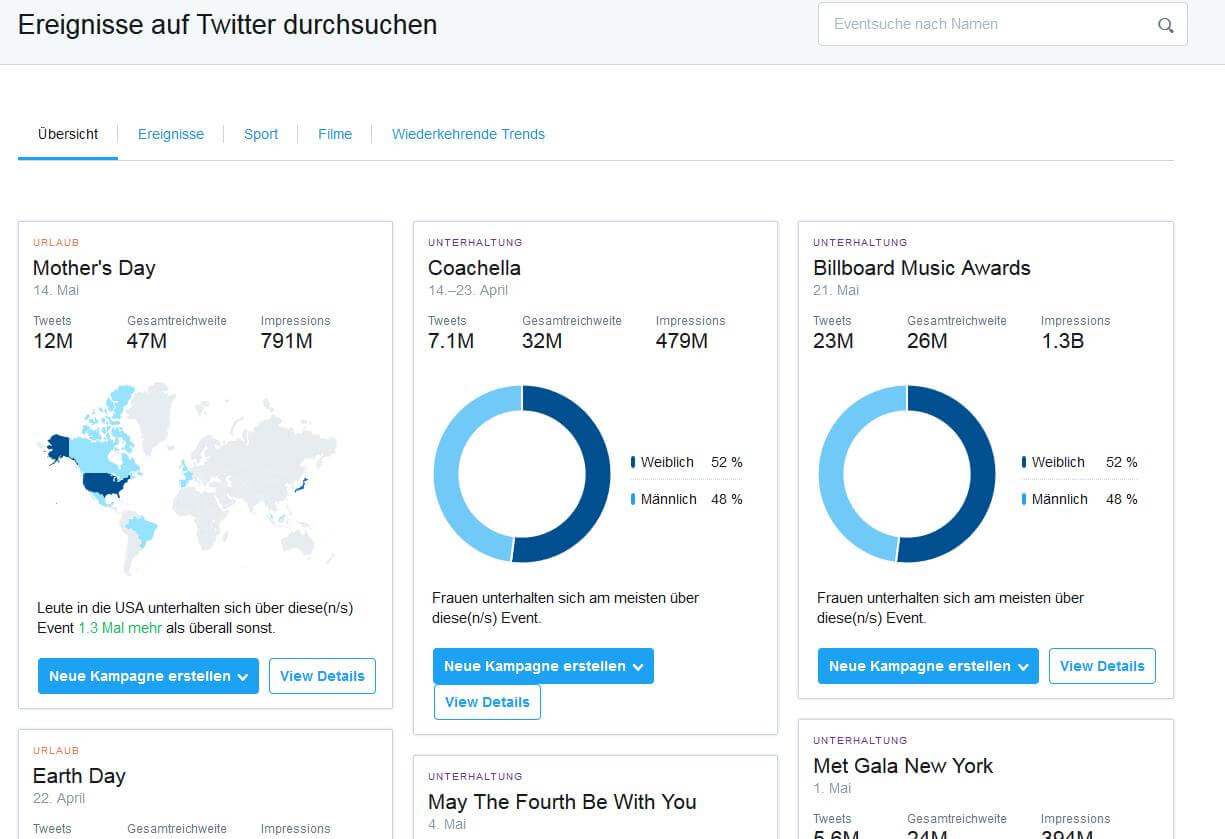
Task: Click the 791M impressions value
Action: pyautogui.click(x=287, y=341)
